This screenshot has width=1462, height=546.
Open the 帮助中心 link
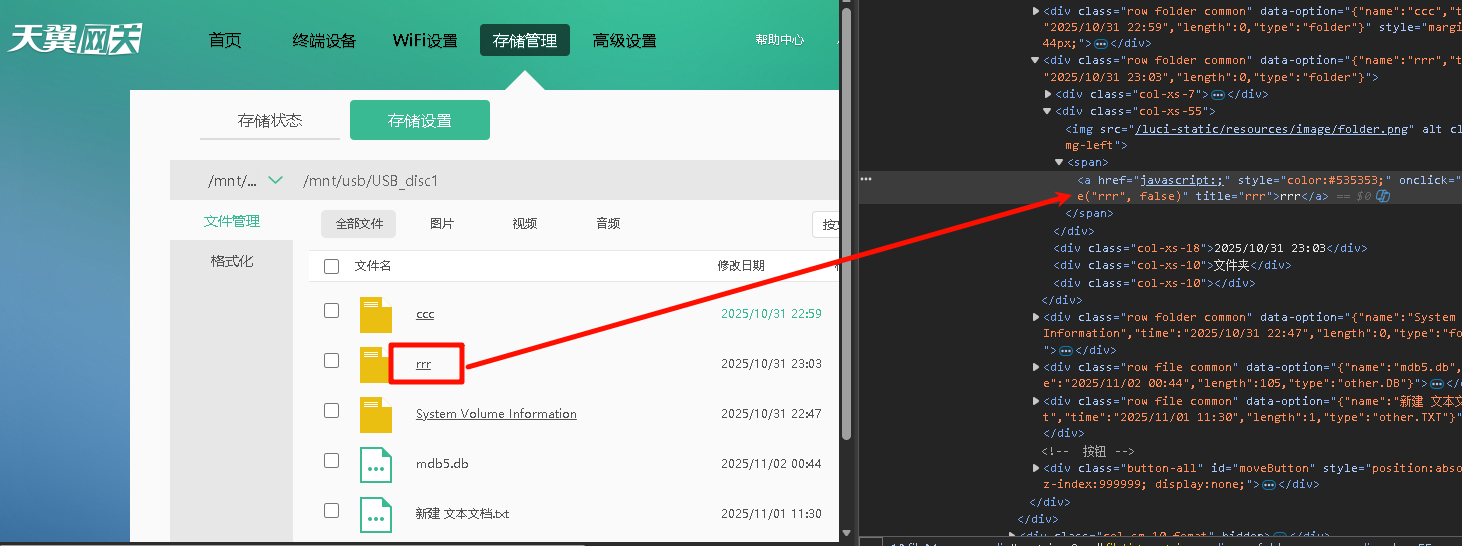tap(780, 40)
